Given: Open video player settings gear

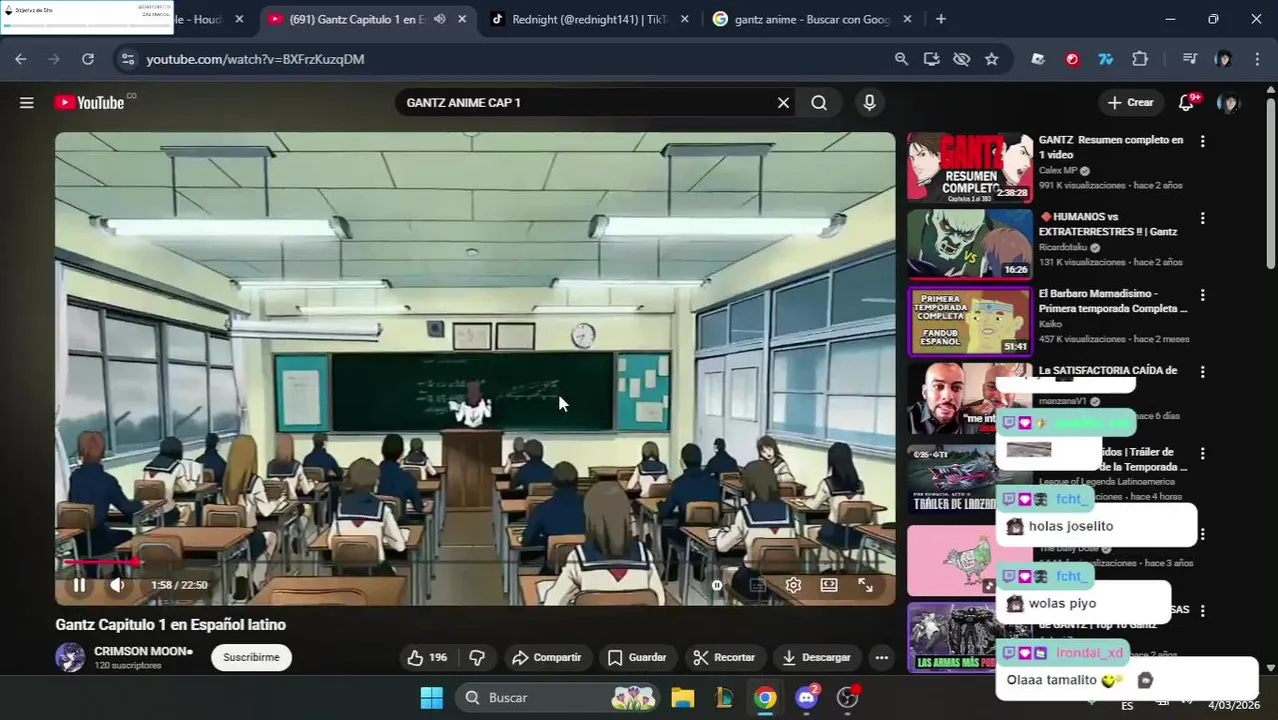Looking at the screenshot, I should click(793, 585).
